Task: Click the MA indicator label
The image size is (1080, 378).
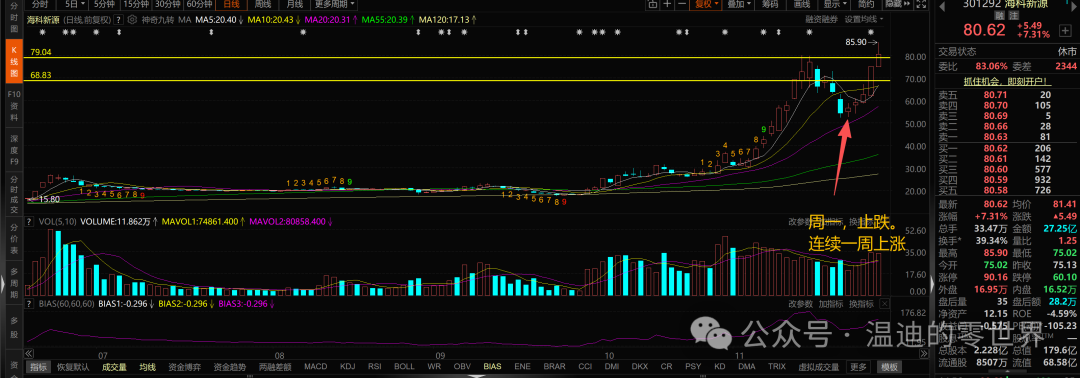Action: (184, 19)
